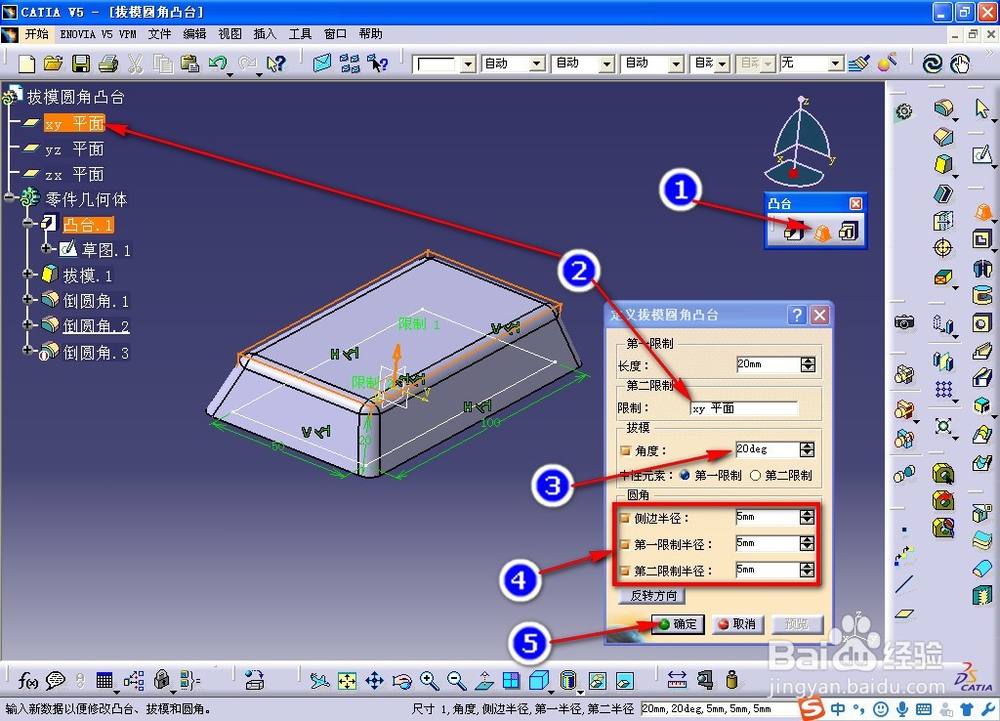Click the Multi-View quad window icon
The height and width of the screenshot is (721, 1000).
click(511, 681)
